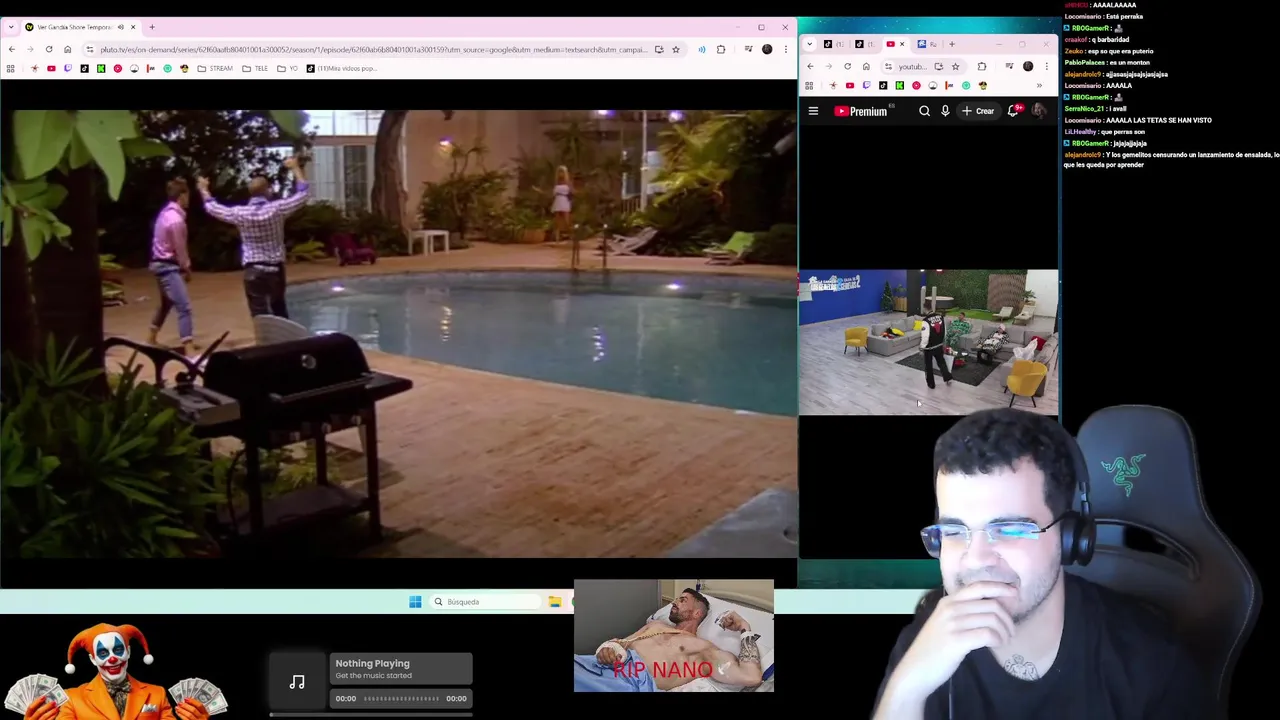
Task: Open the Mira videos pop TikTok bookmark
Action: tap(341, 69)
